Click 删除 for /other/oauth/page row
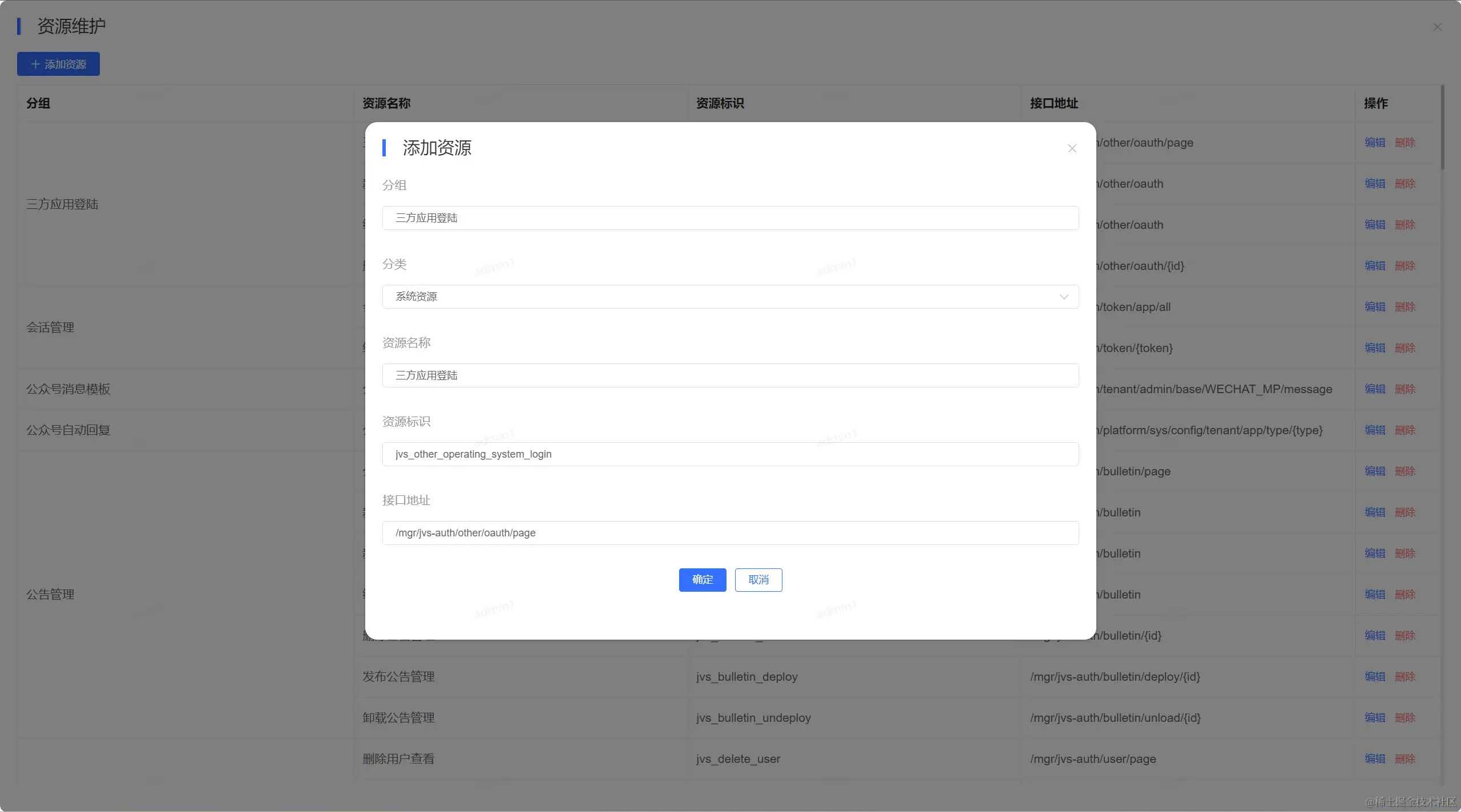Image resolution: width=1461 pixels, height=812 pixels. (1405, 143)
